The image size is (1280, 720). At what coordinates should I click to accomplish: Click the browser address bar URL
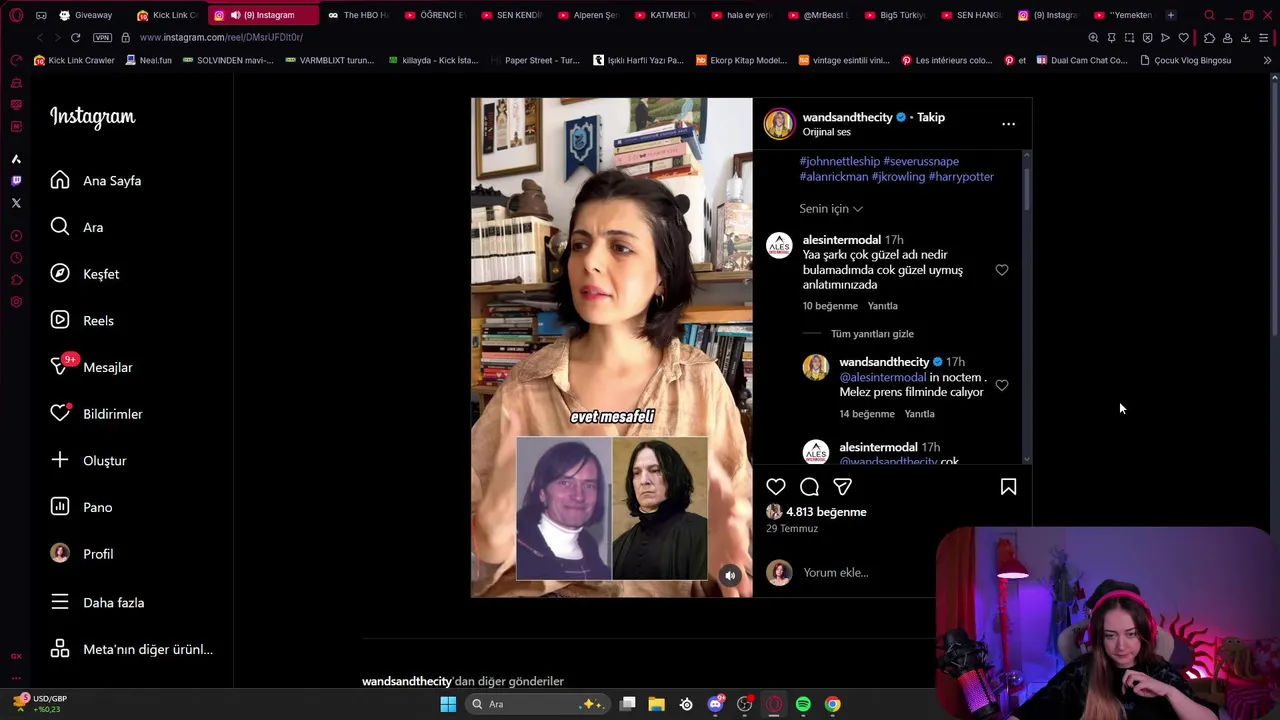click(x=221, y=37)
